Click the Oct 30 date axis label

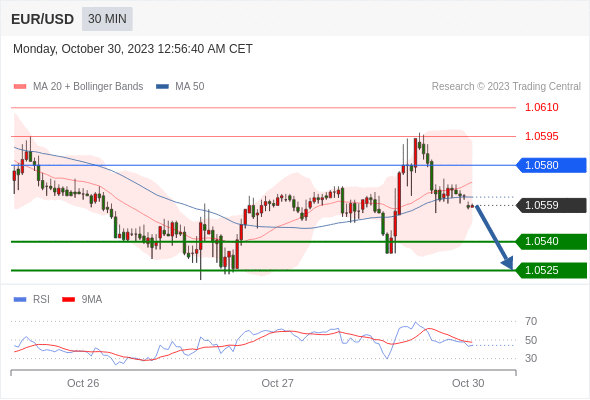pyautogui.click(x=468, y=383)
